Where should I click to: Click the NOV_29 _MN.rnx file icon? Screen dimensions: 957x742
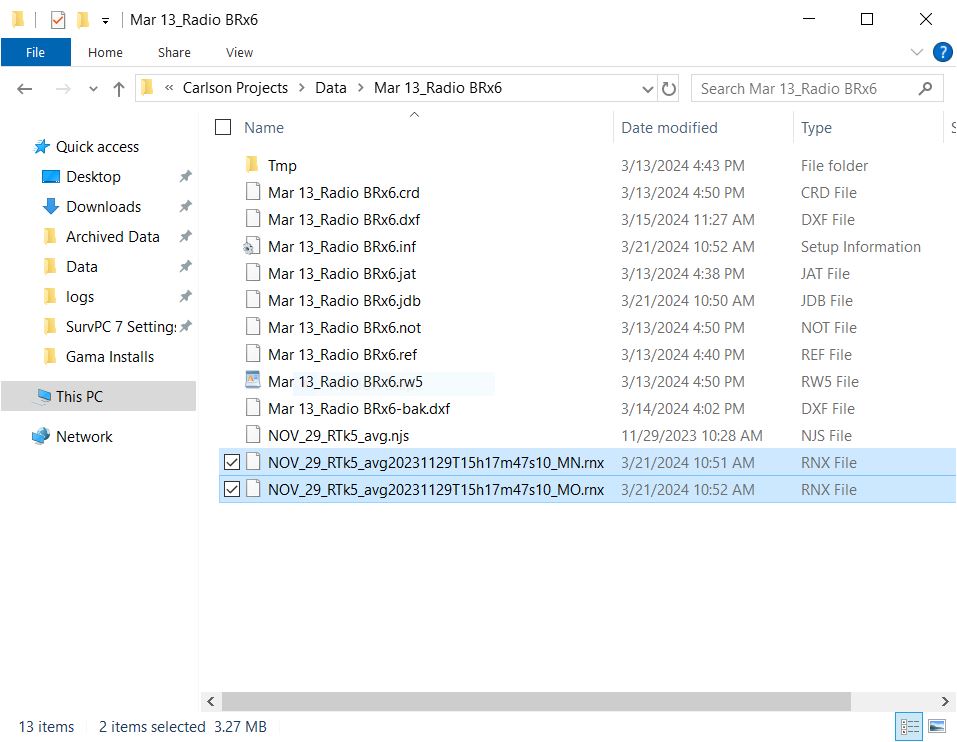[x=253, y=462]
